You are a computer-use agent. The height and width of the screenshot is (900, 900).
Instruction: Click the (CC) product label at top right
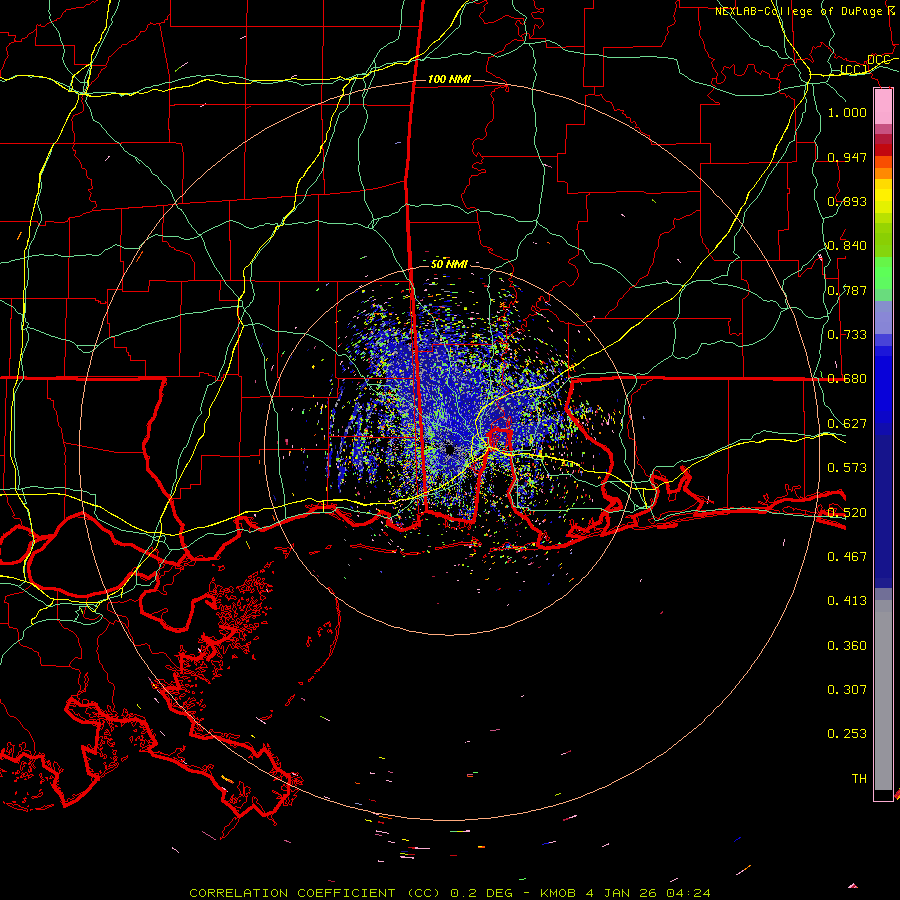[x=853, y=69]
